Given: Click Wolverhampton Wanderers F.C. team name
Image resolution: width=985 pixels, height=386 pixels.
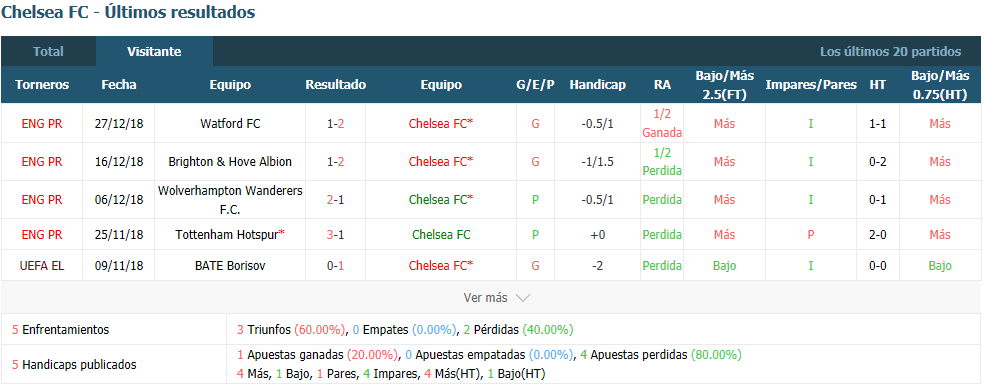Looking at the screenshot, I should [230, 199].
